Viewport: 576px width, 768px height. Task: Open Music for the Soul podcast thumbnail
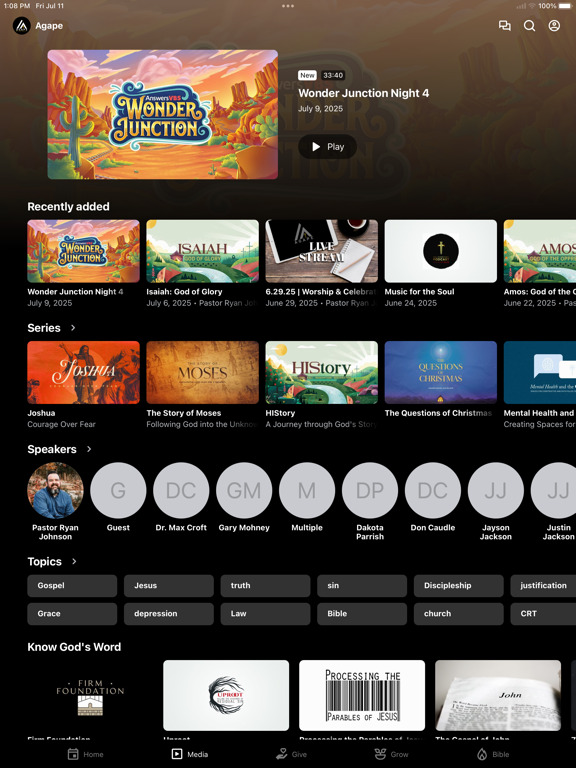pos(440,251)
